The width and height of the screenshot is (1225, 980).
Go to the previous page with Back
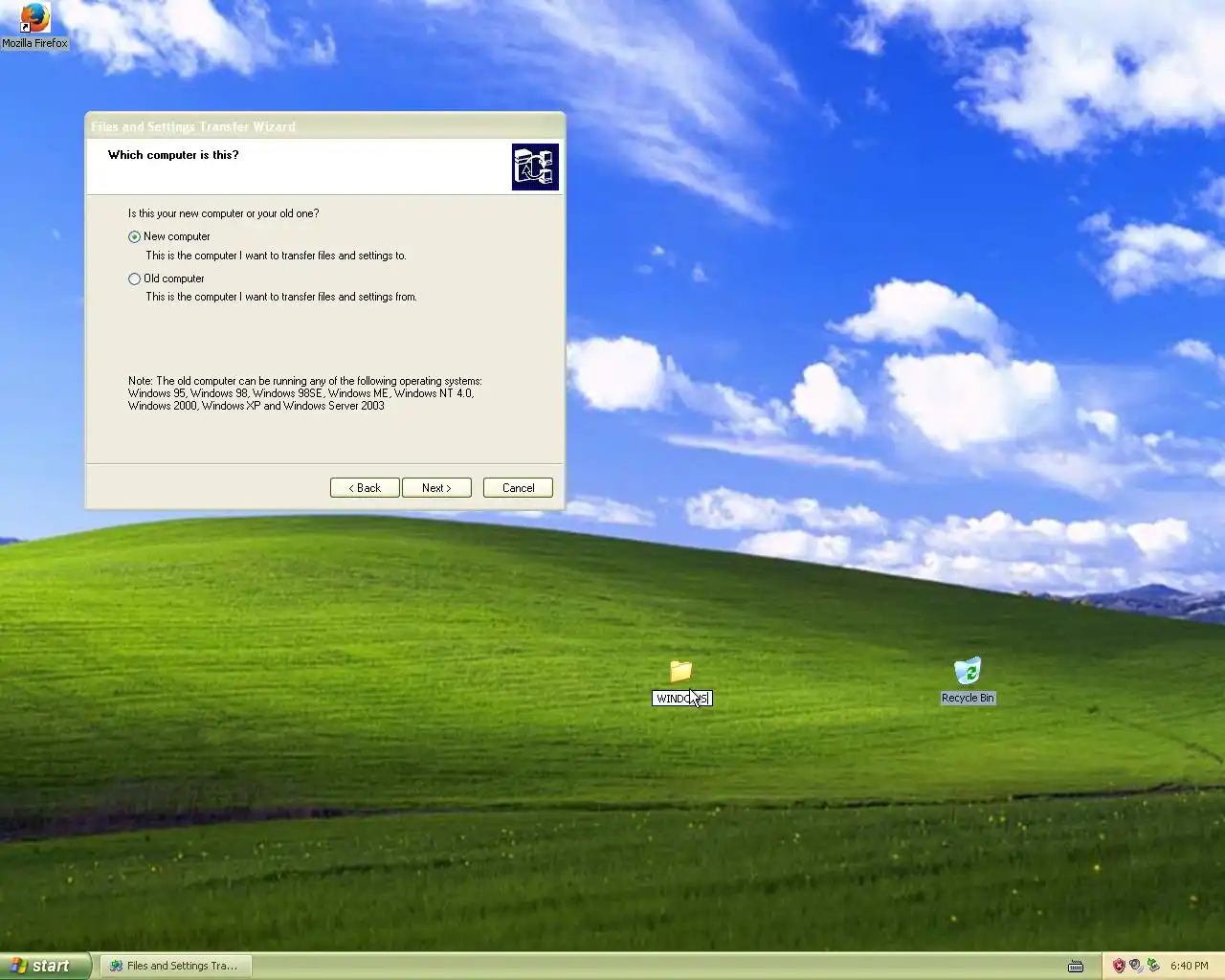point(365,488)
